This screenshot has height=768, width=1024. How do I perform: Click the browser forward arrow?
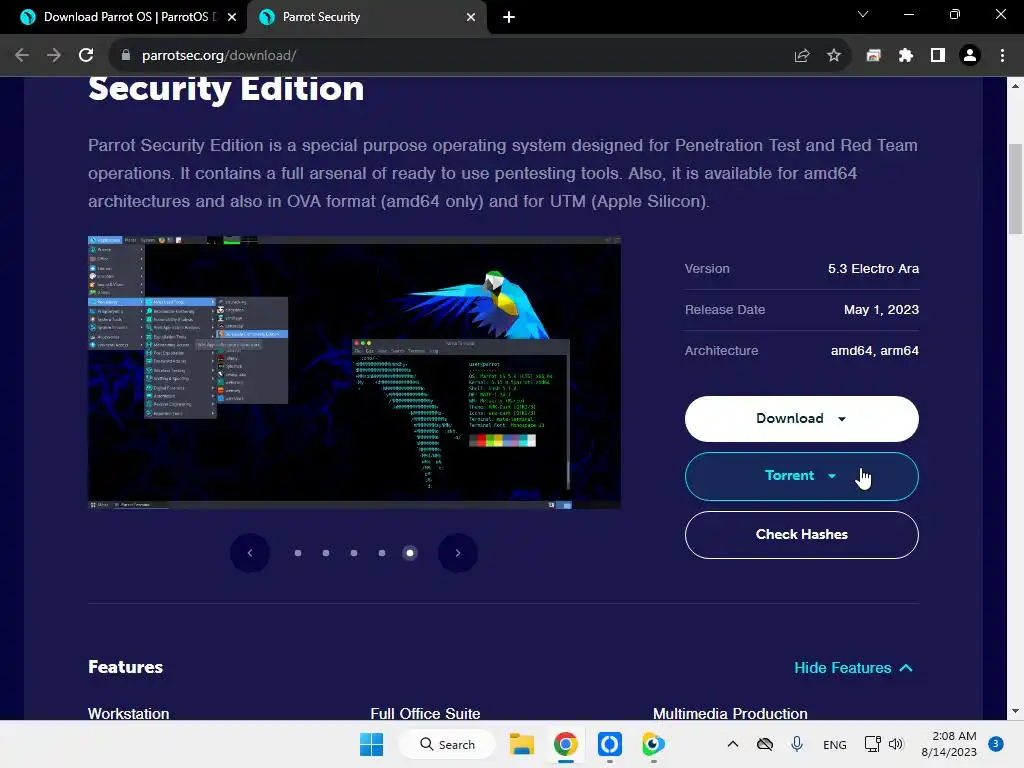(54, 56)
